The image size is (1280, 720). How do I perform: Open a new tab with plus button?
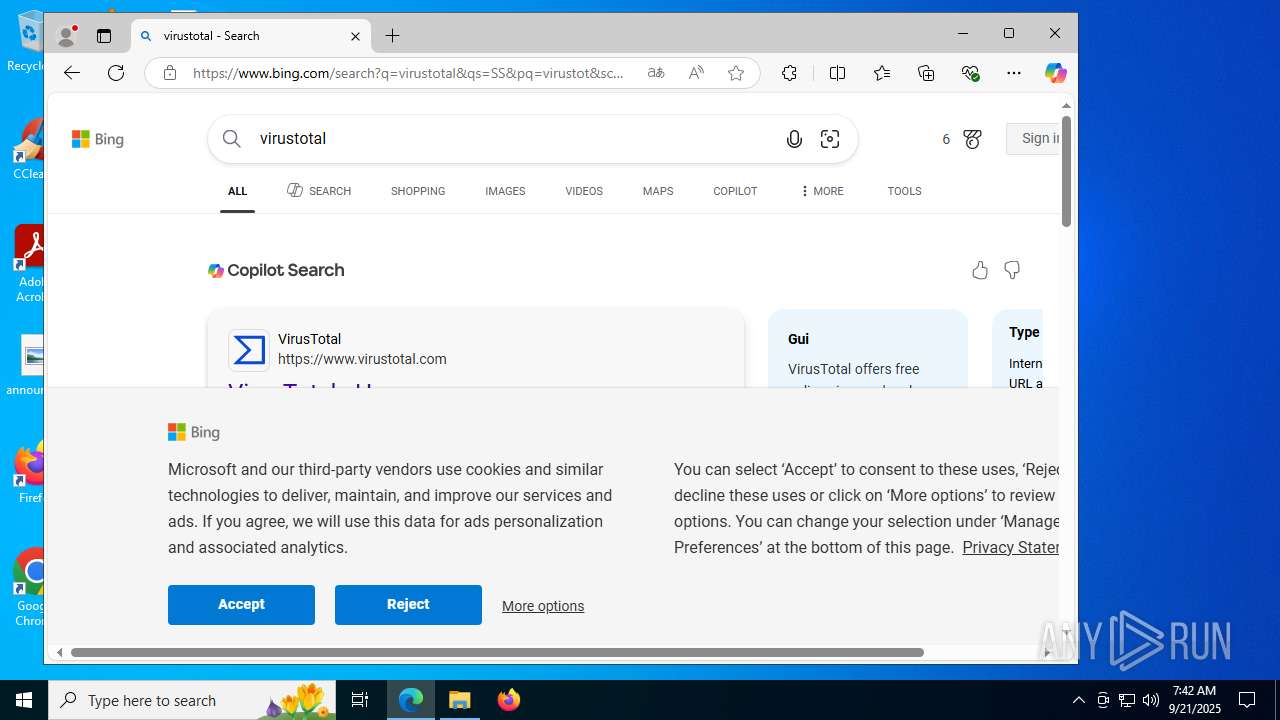(x=393, y=36)
